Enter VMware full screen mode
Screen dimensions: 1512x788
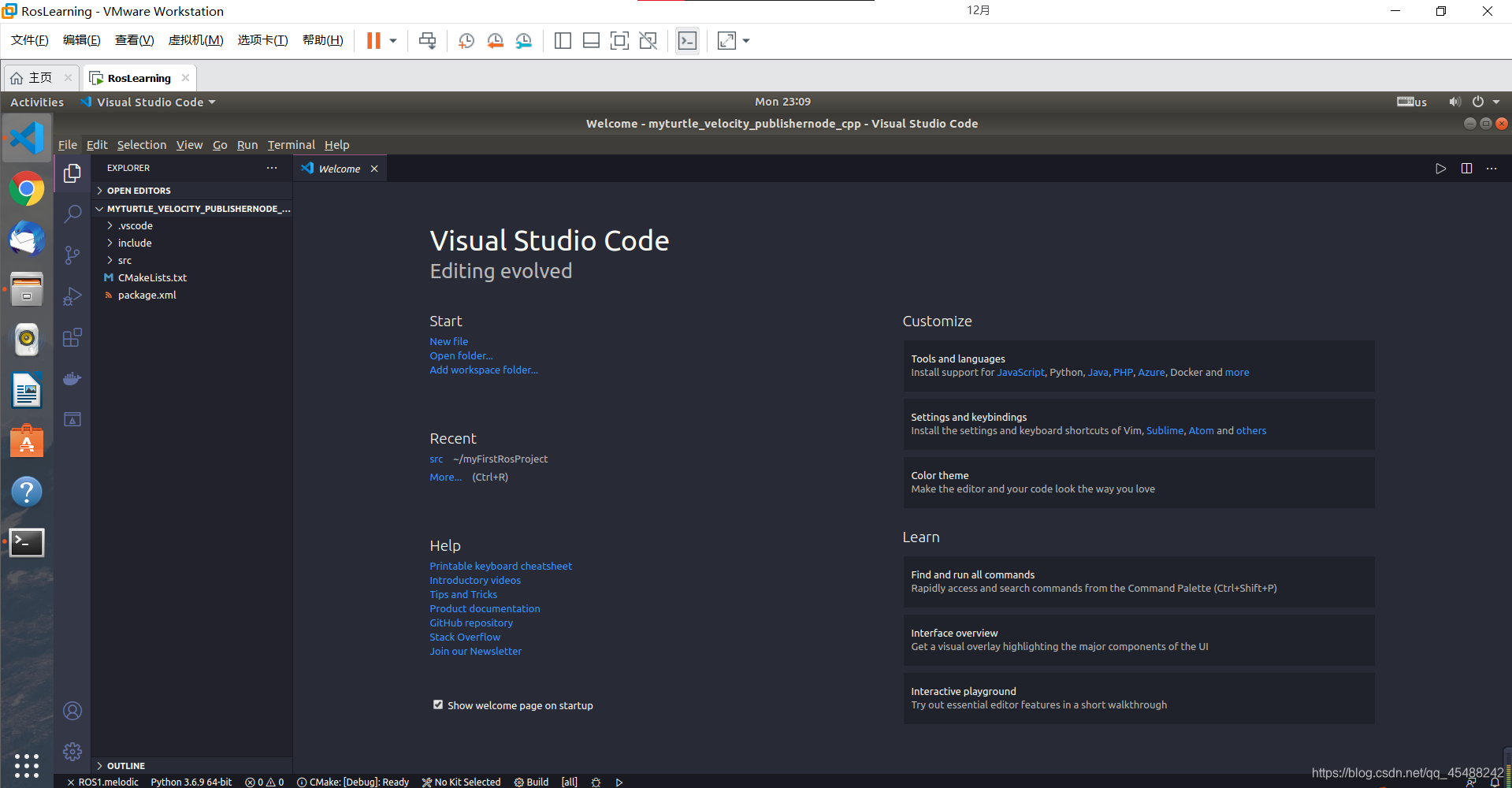point(619,41)
